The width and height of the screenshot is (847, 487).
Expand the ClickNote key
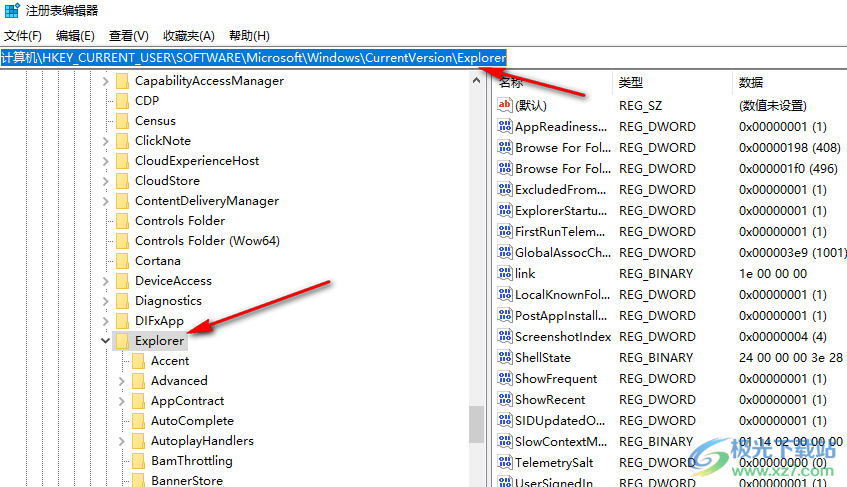[106, 141]
